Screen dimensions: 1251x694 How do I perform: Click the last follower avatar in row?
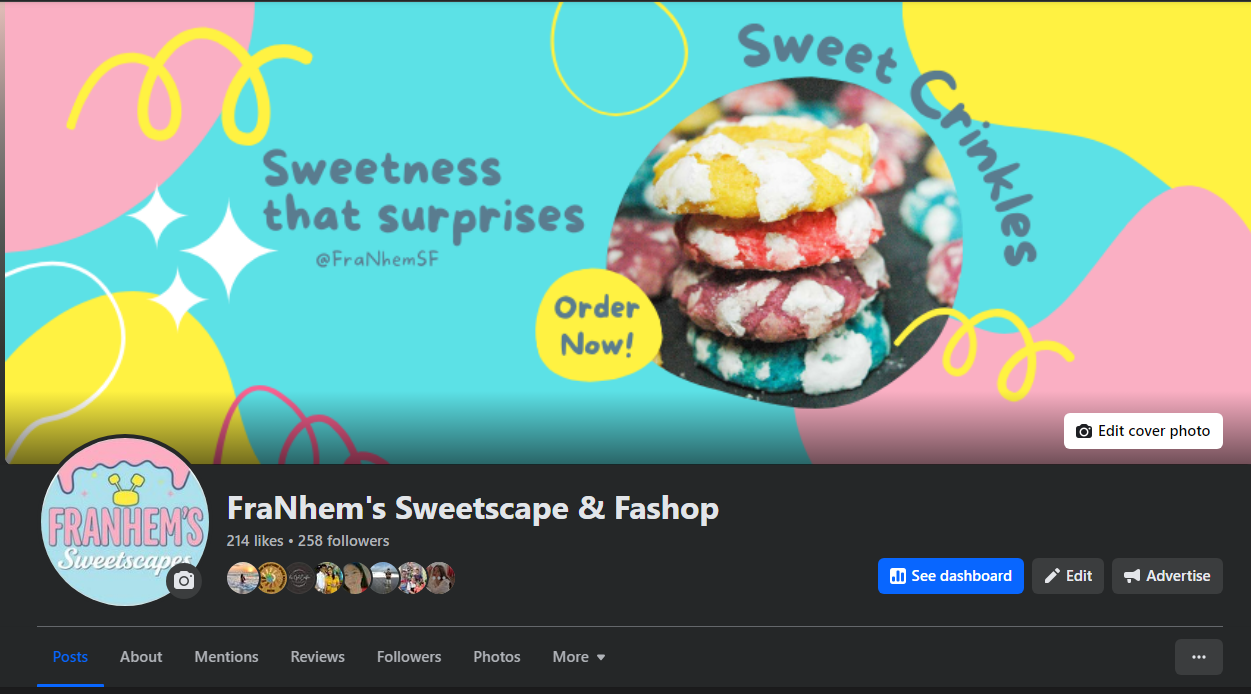[440, 578]
